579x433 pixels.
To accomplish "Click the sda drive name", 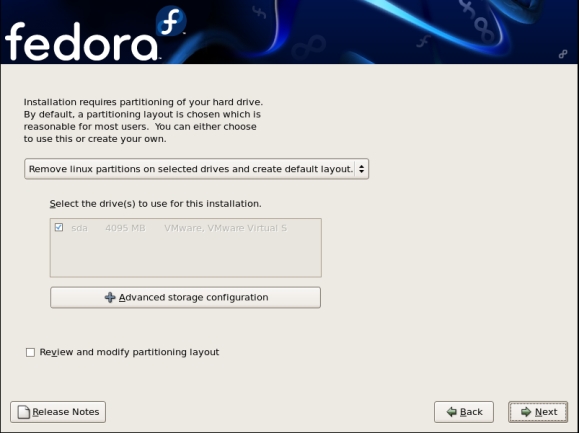I will (79, 228).
